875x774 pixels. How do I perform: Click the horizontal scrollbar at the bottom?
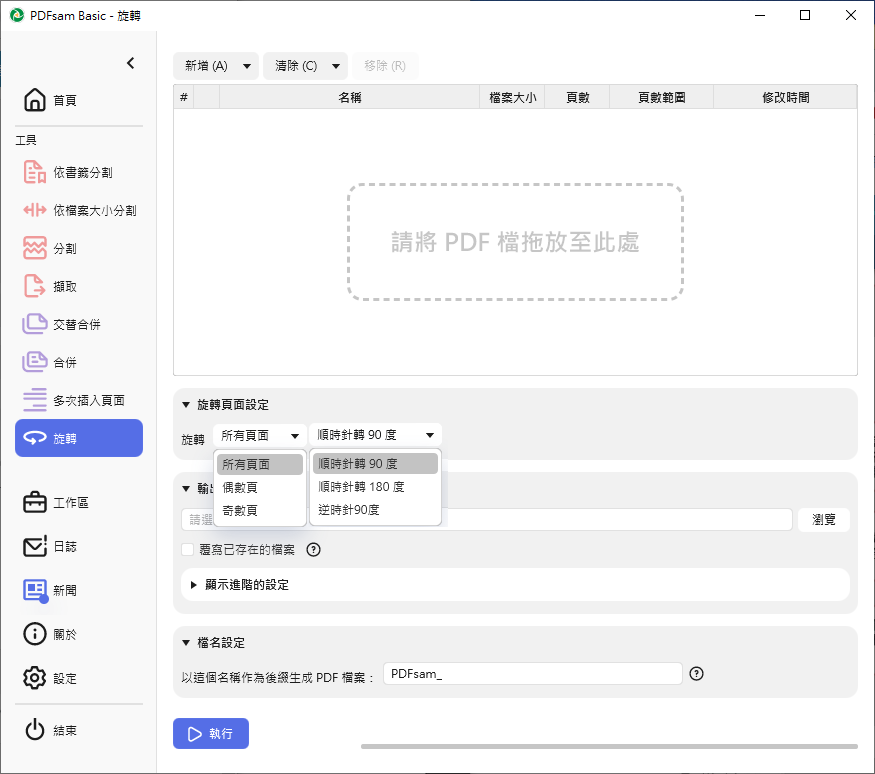(609, 746)
